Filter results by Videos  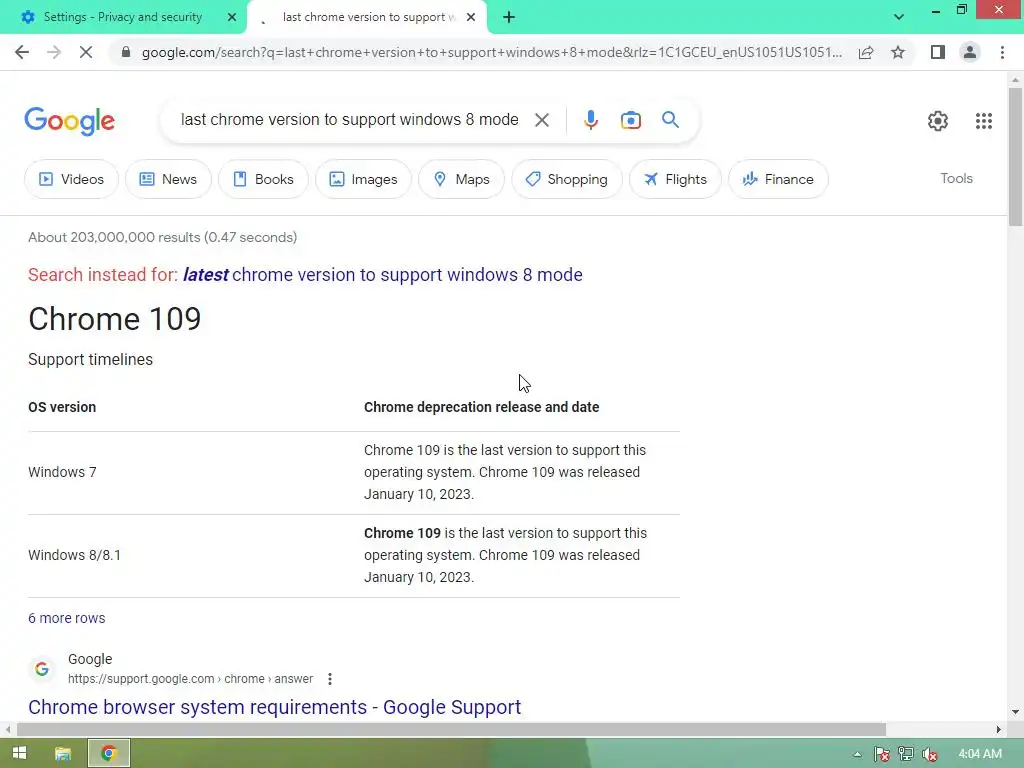click(x=71, y=179)
